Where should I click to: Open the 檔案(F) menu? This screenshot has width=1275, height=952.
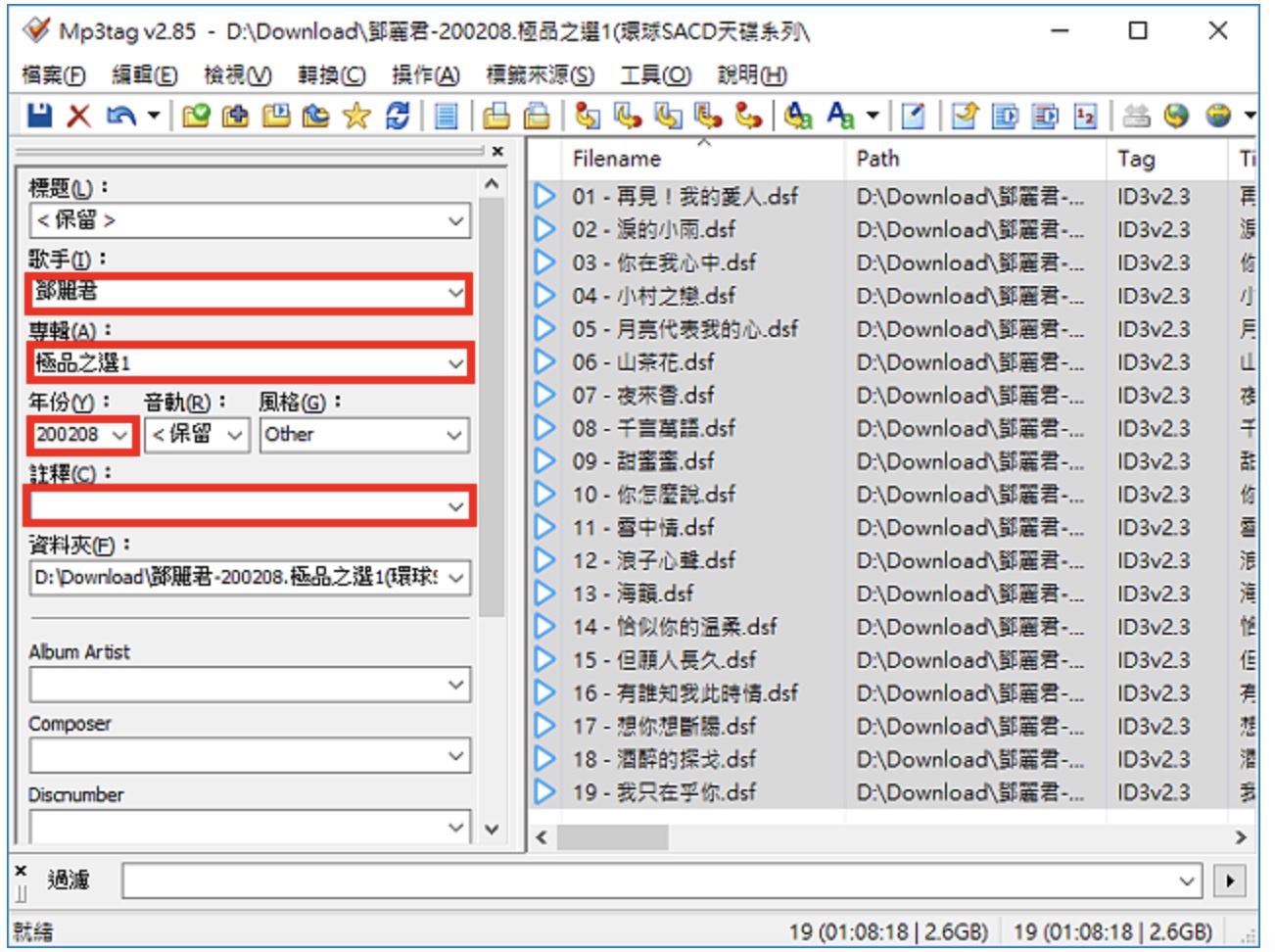[54, 74]
